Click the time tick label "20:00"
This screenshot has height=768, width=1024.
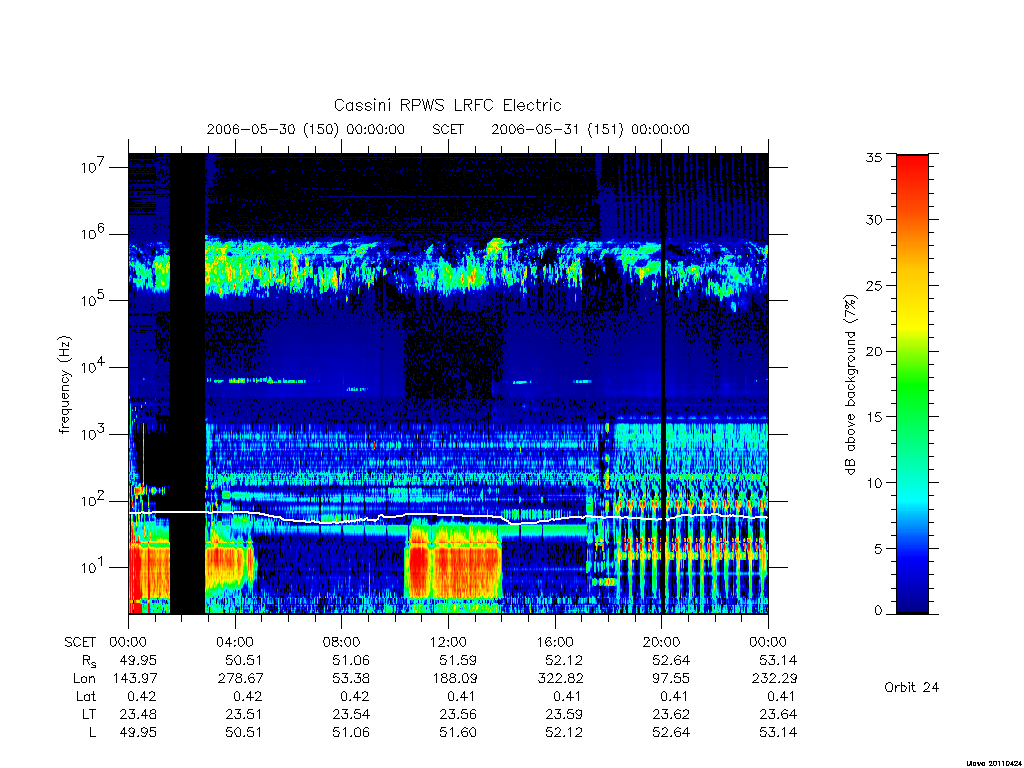662,642
